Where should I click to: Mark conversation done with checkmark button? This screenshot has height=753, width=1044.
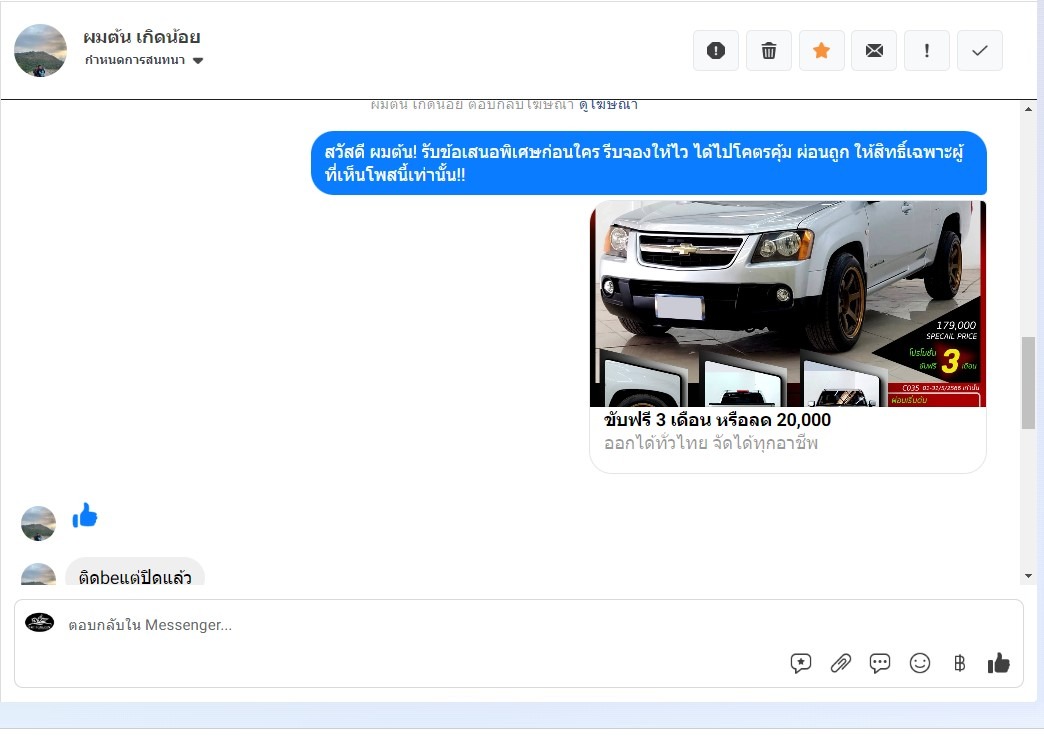pyautogui.click(x=980, y=51)
